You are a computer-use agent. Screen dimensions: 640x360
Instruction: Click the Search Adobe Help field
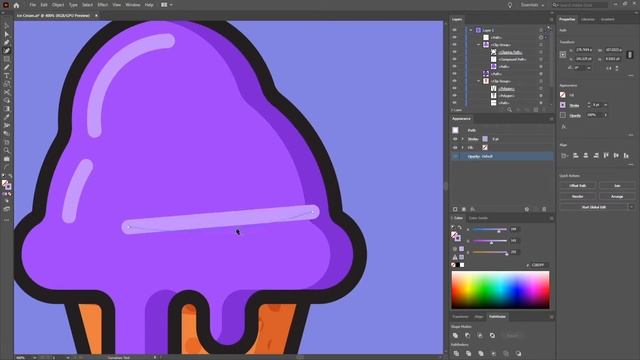click(x=580, y=5)
